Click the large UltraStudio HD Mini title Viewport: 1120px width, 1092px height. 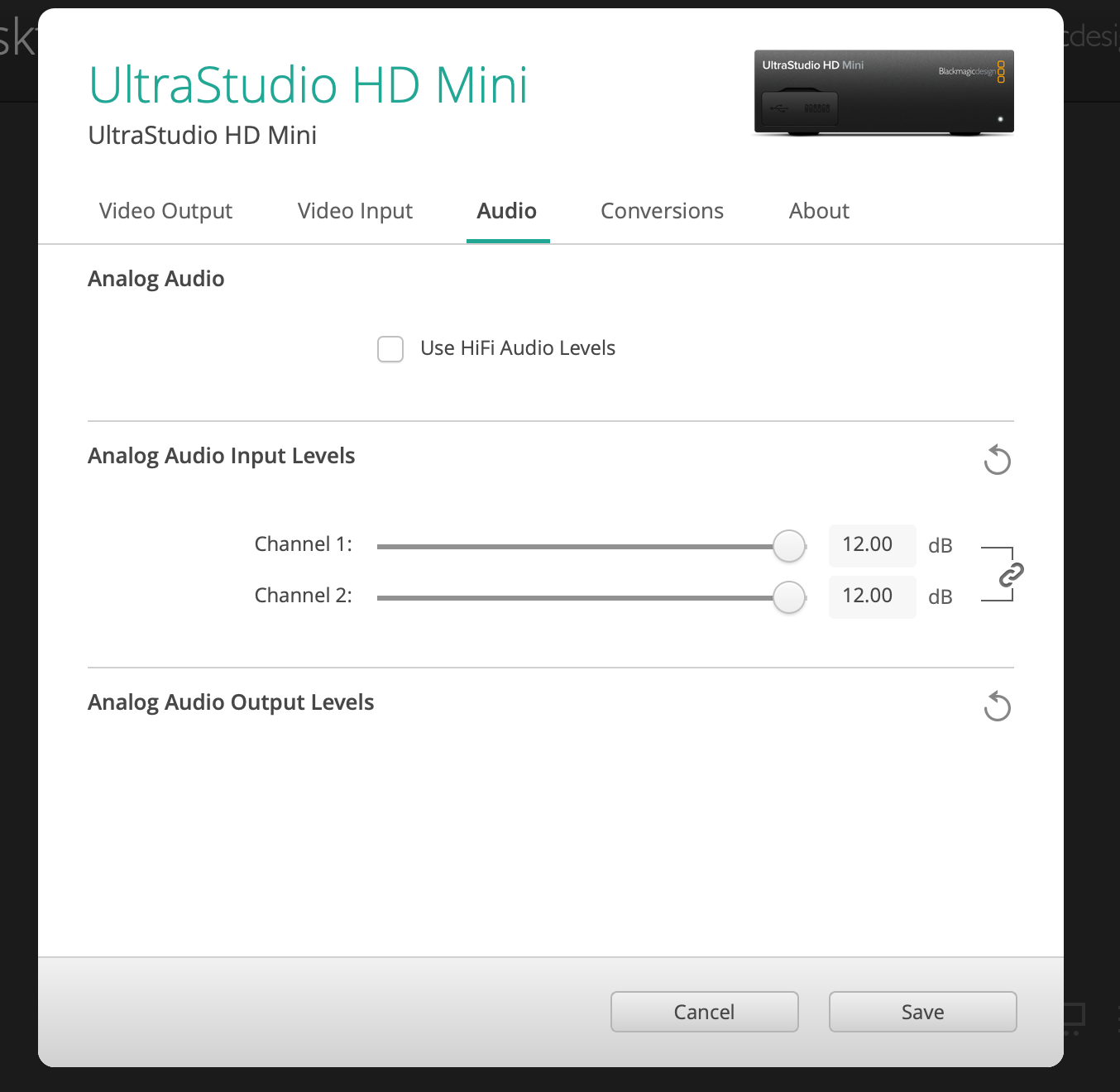click(309, 85)
